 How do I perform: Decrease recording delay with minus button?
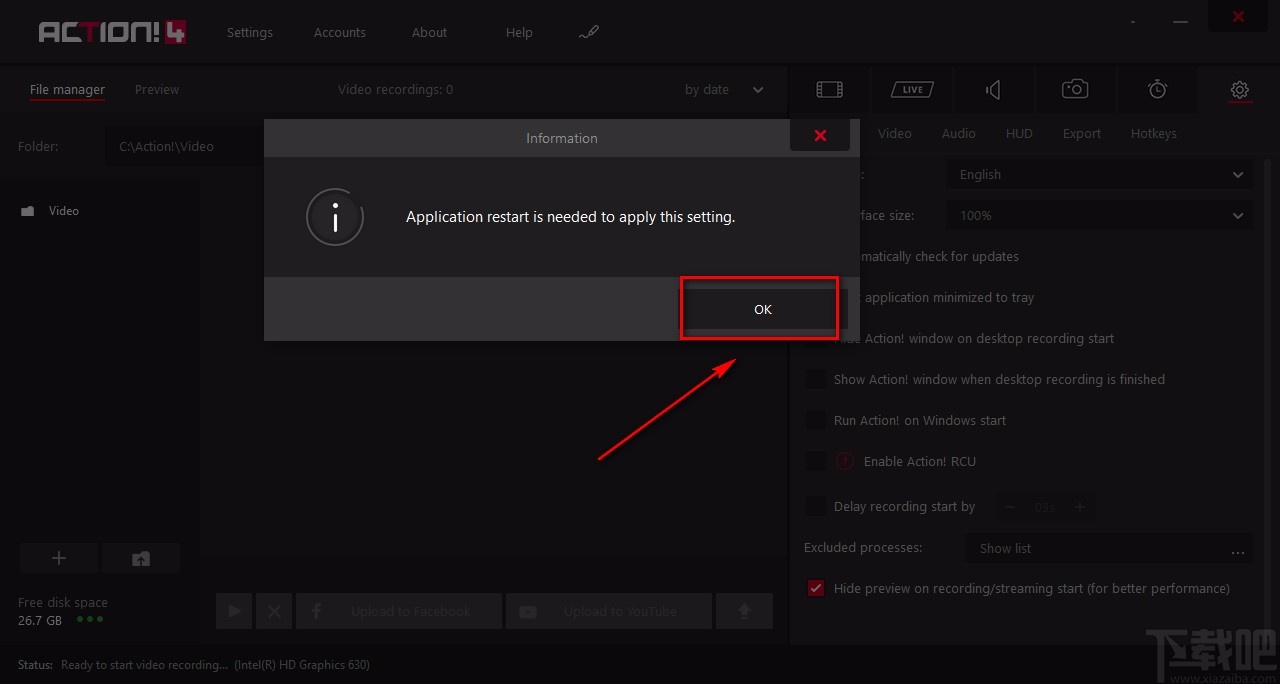(x=1010, y=507)
